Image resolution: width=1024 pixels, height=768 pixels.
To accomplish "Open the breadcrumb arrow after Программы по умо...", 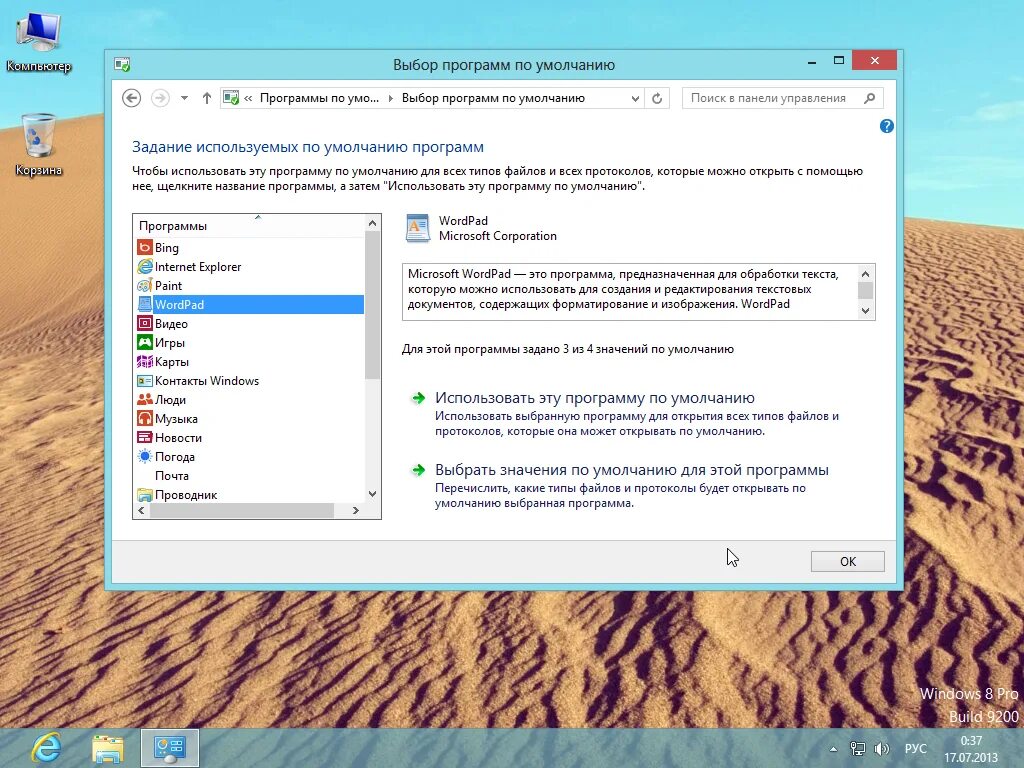I will pyautogui.click(x=391, y=98).
